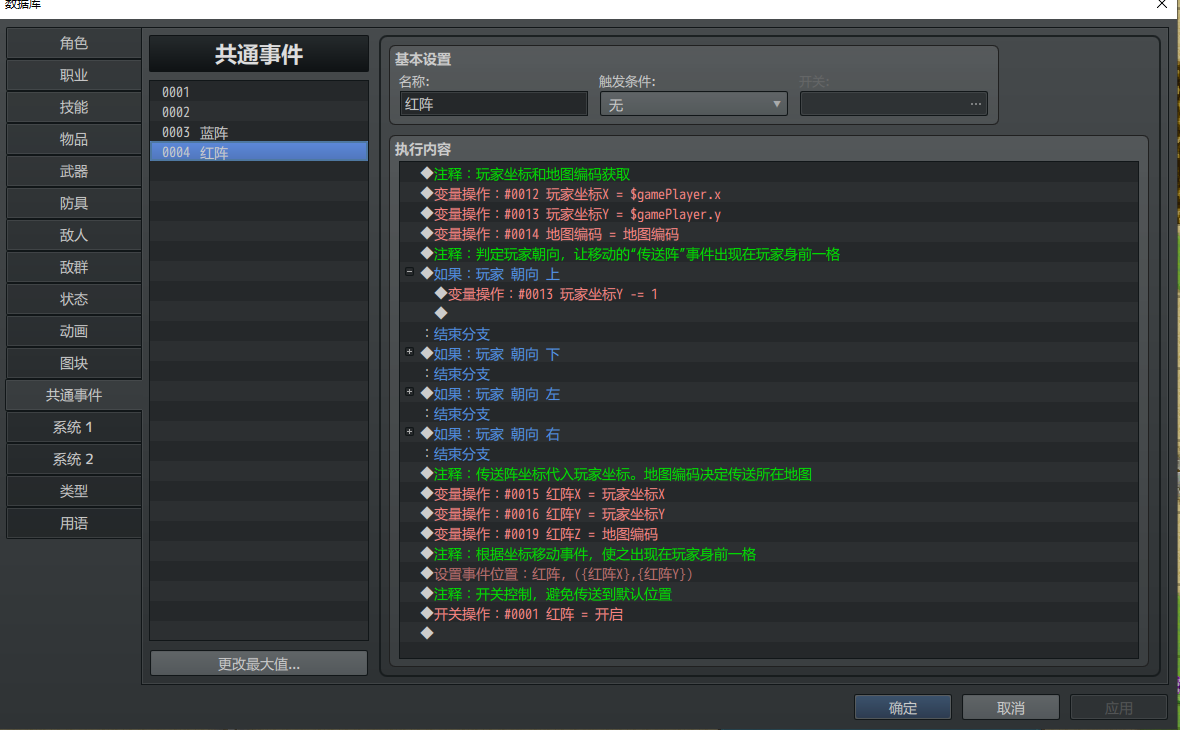
Task: Open the 用语 tab
Action: [74, 523]
